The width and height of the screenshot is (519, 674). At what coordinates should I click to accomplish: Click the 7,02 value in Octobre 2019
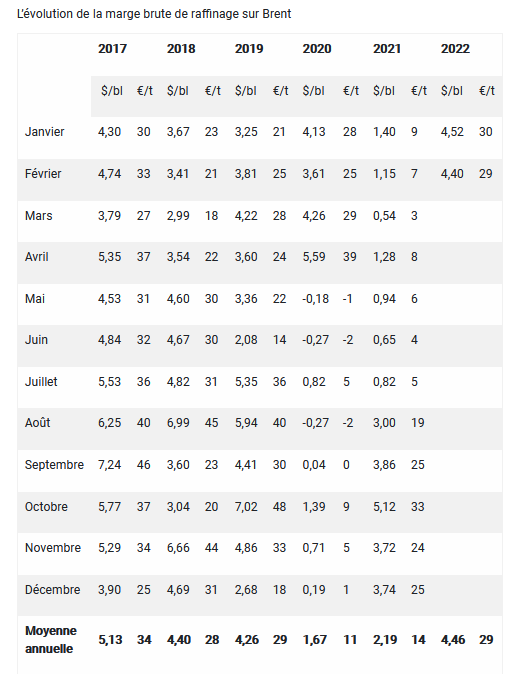click(x=246, y=507)
